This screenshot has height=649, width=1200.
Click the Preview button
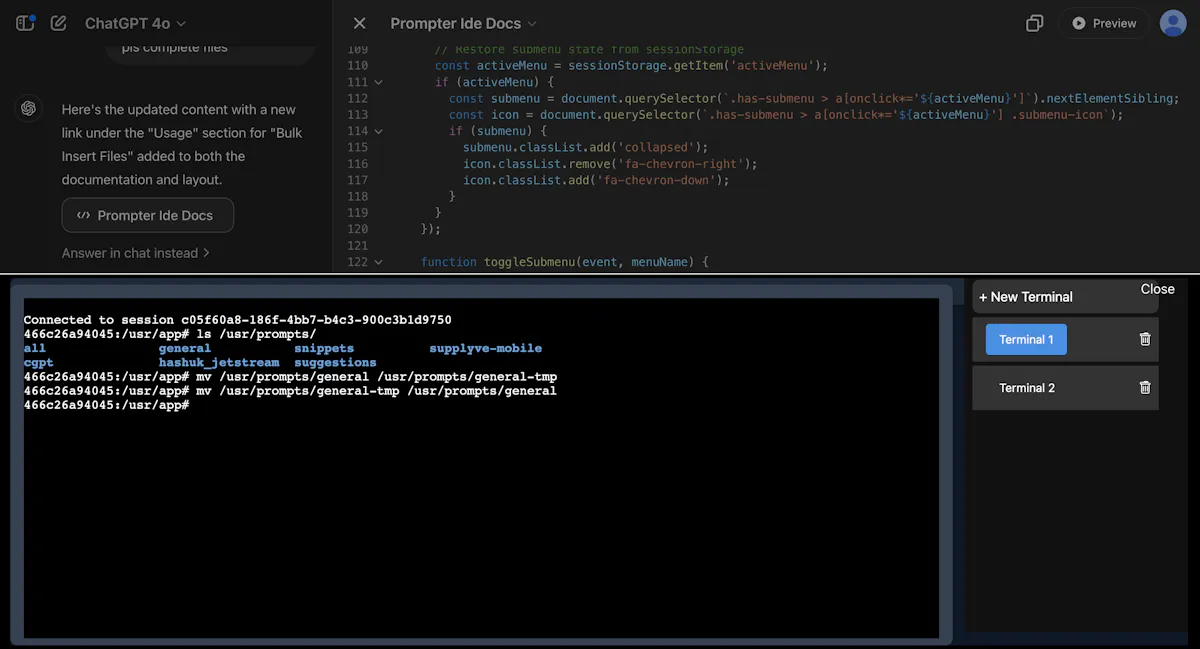[x=1104, y=23]
